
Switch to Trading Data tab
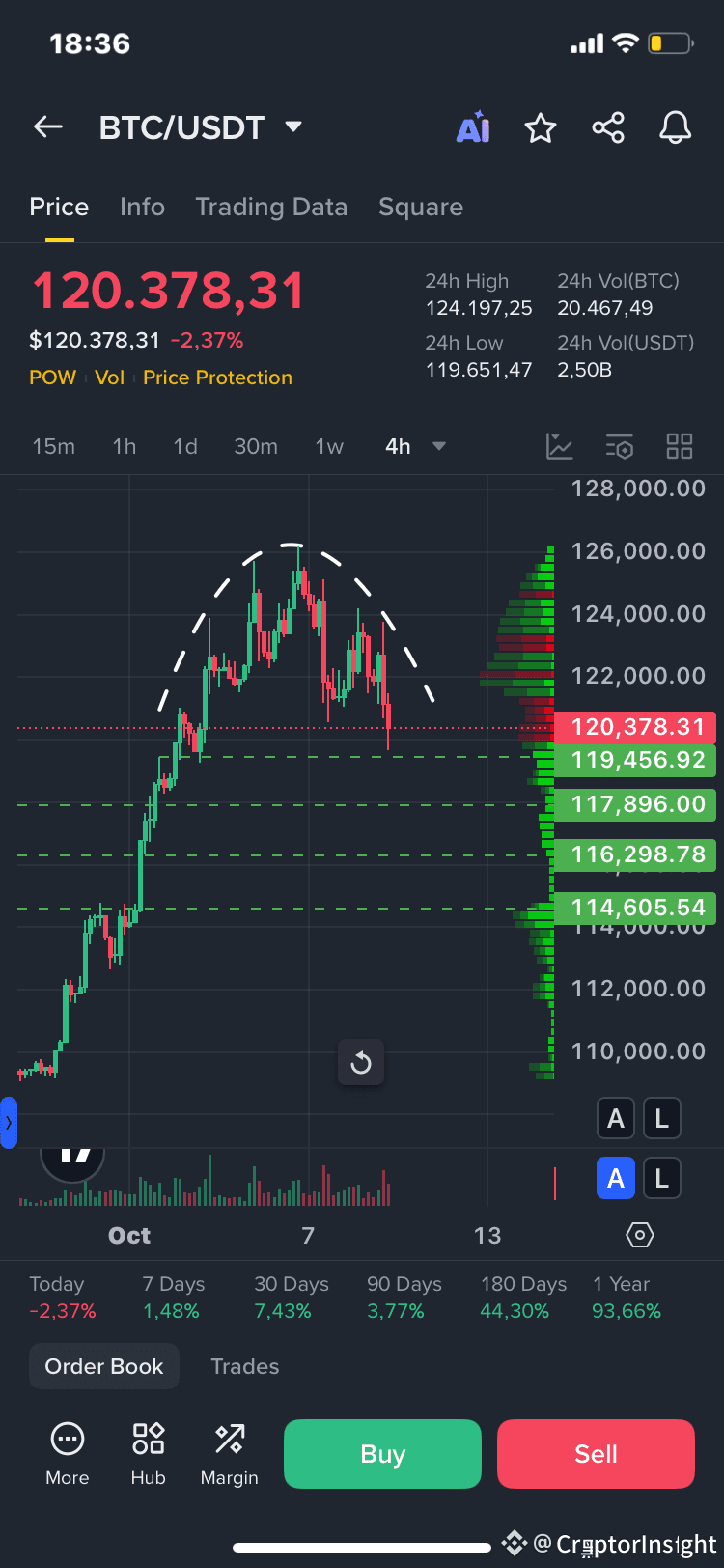pyautogui.click(x=271, y=207)
